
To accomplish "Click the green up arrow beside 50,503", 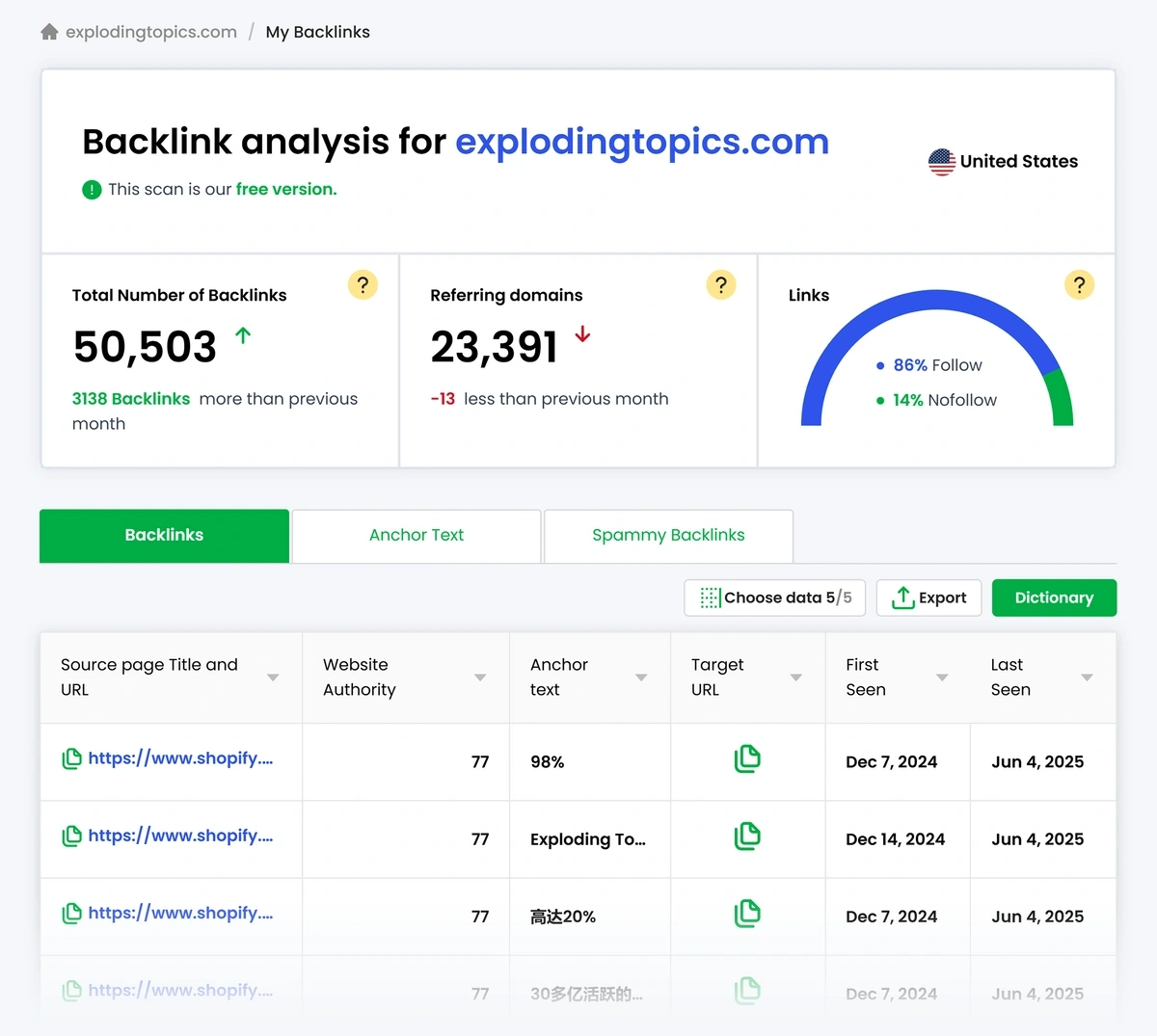I will coord(243,335).
